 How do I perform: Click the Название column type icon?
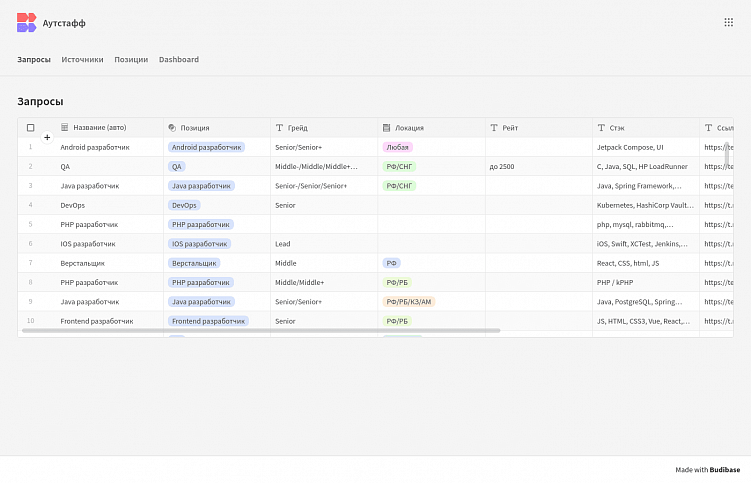65,128
